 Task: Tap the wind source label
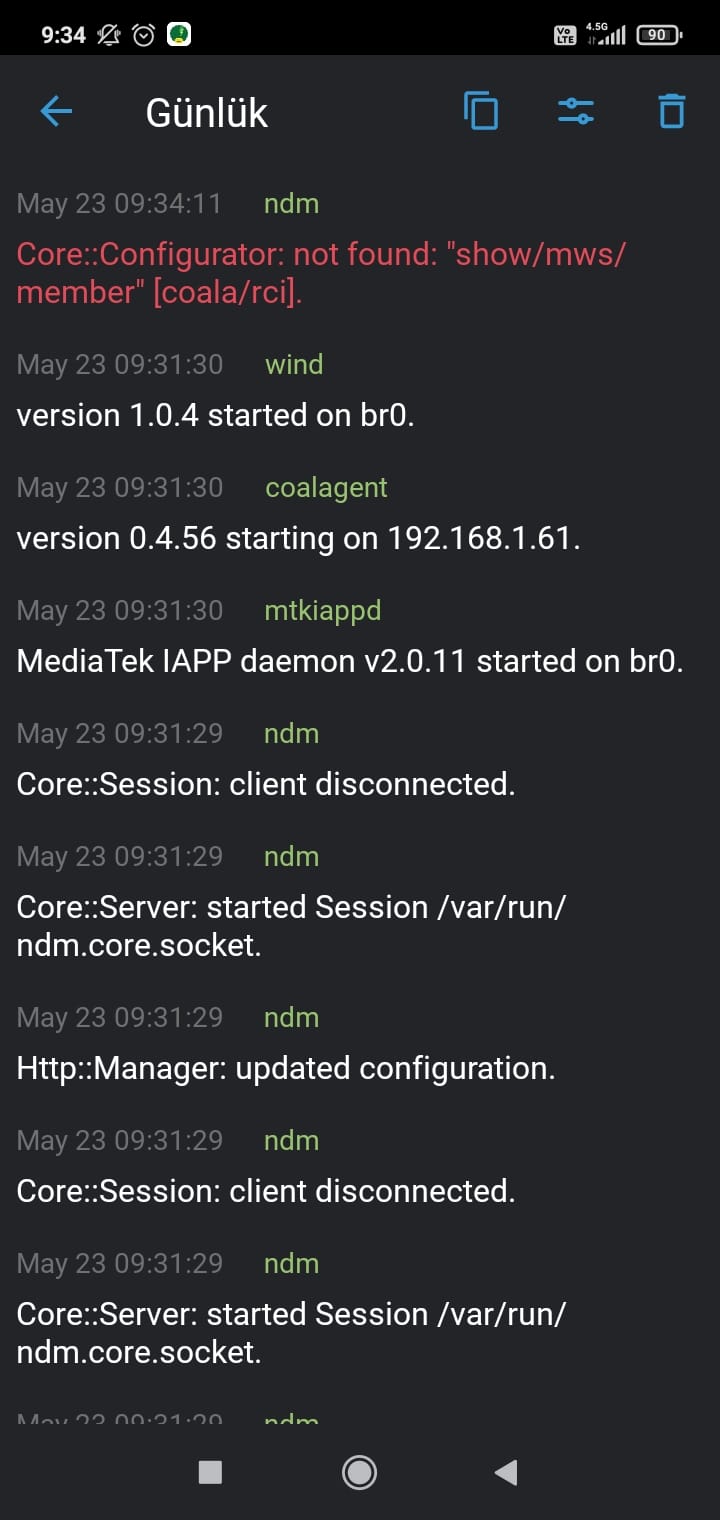coord(294,364)
